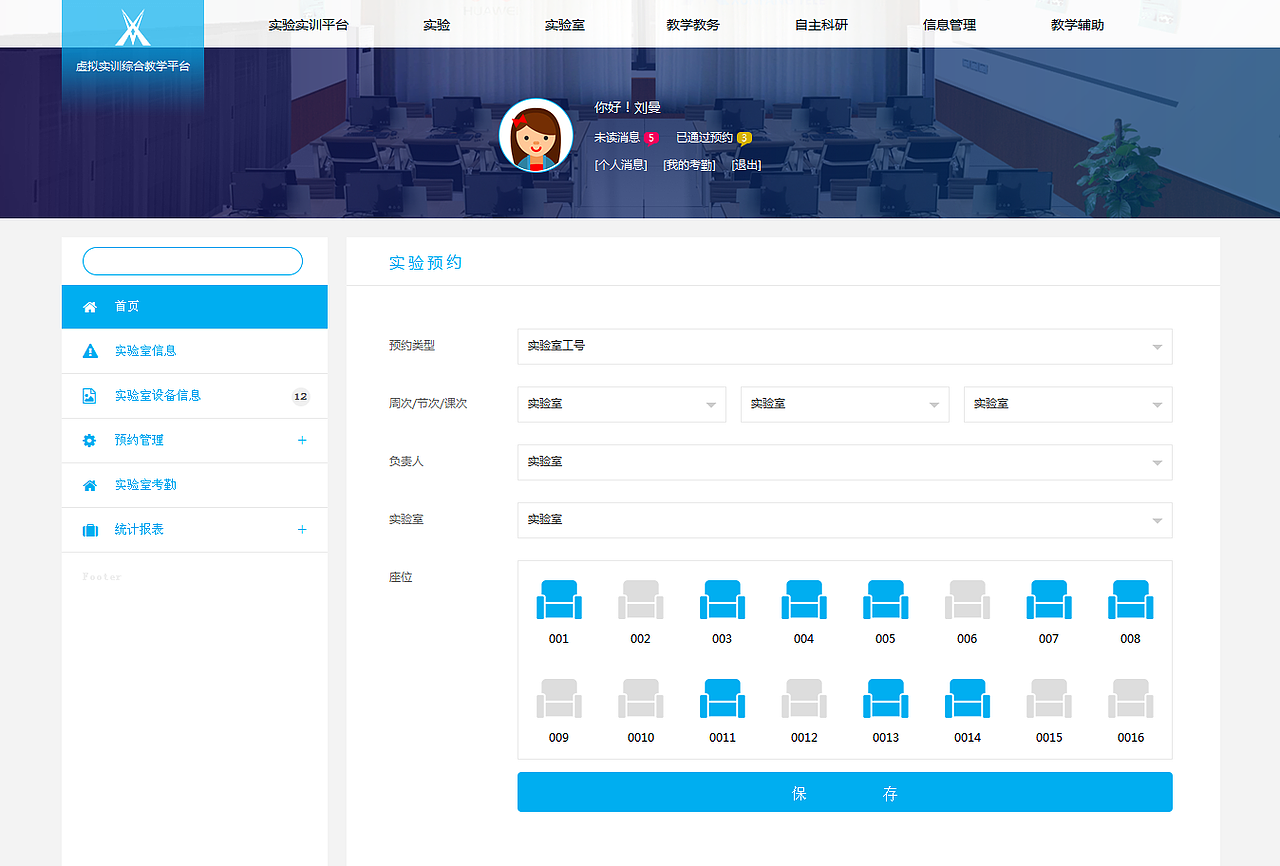
Task: Open the 教学辅助 nav menu
Action: [1078, 25]
